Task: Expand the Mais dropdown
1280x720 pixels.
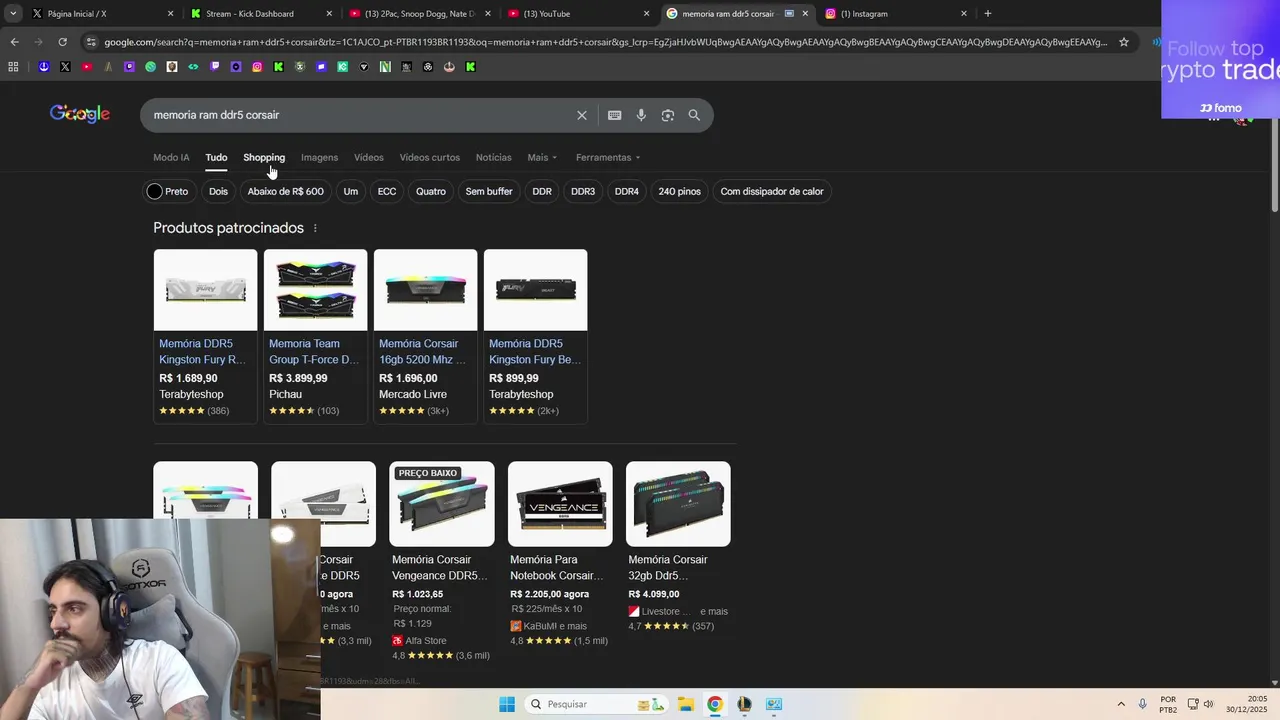Action: click(x=542, y=157)
